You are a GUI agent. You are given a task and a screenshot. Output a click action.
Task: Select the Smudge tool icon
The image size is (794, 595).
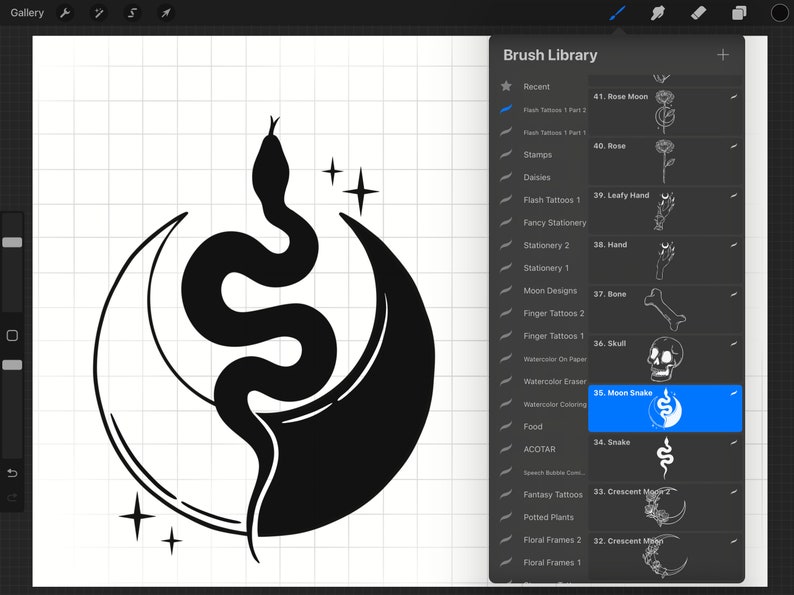[x=658, y=13]
